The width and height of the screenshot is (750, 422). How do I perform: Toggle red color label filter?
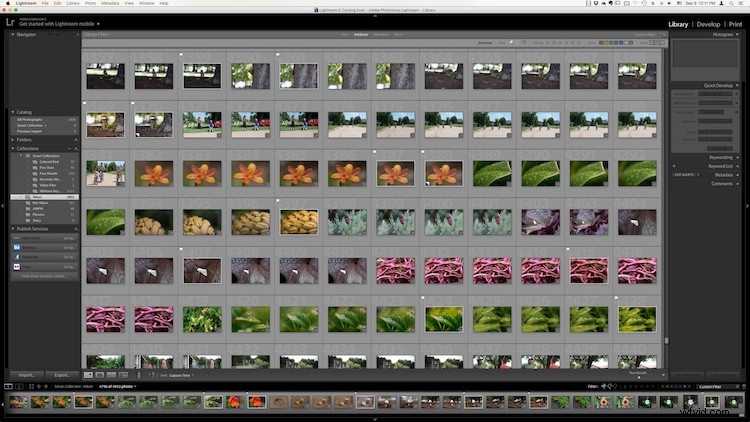601,43
